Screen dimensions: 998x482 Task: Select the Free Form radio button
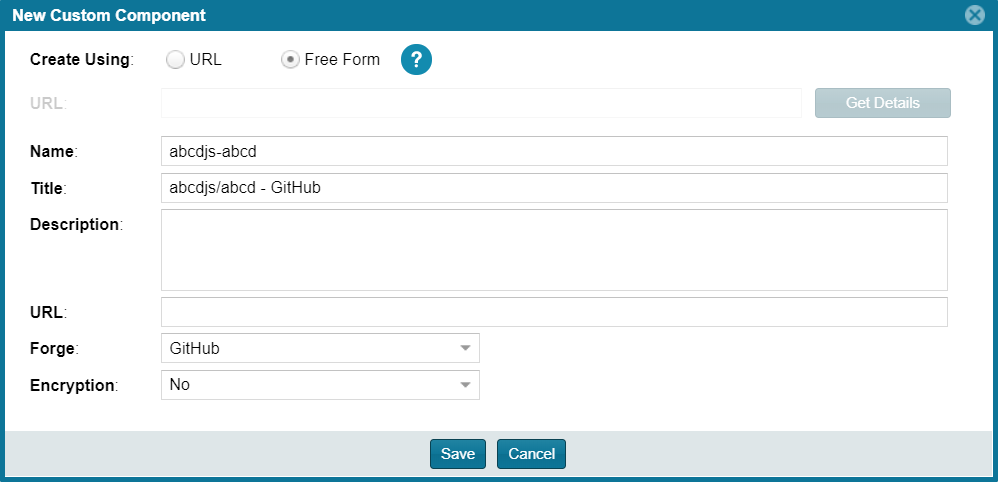coord(290,60)
